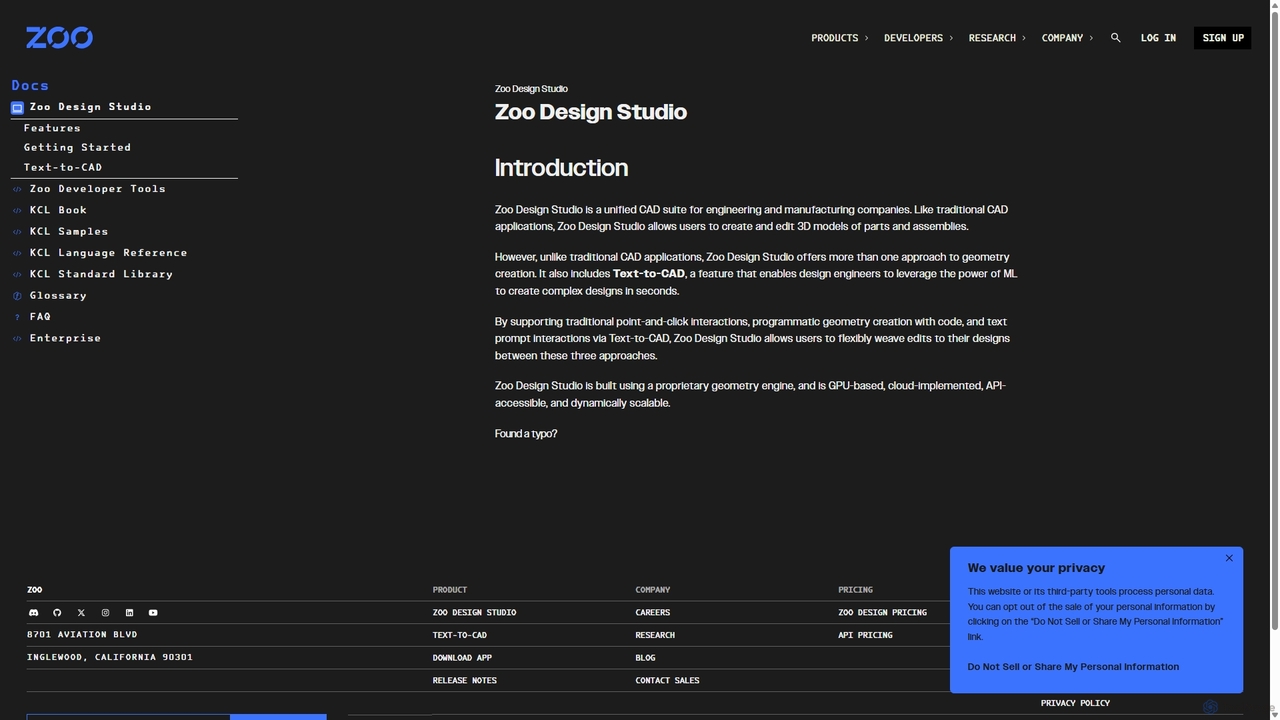Open the Download App footer link

click(x=462, y=658)
